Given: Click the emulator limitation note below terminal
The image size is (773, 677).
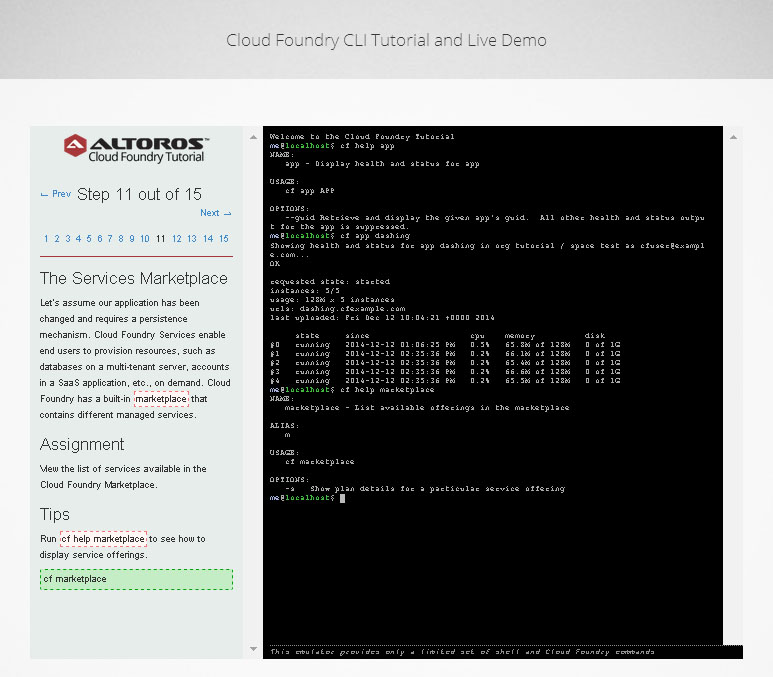Looking at the screenshot, I should 462,652.
